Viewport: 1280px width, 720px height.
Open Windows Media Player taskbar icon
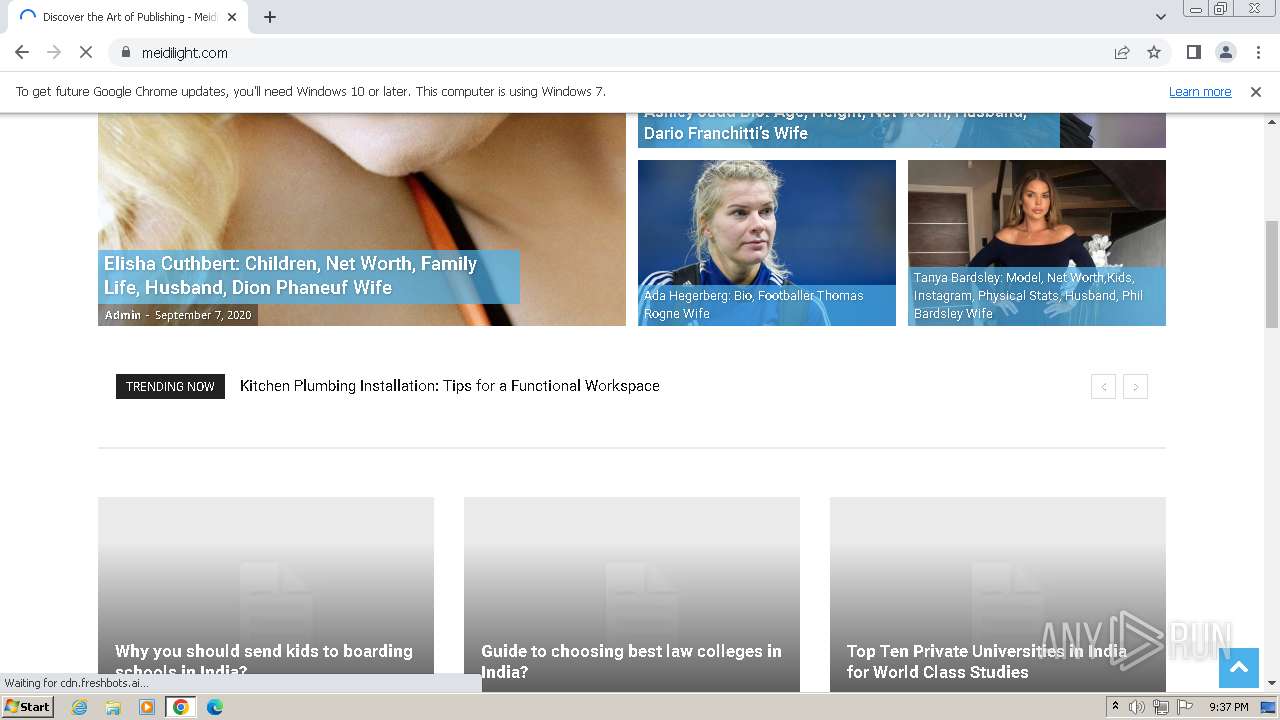147,707
